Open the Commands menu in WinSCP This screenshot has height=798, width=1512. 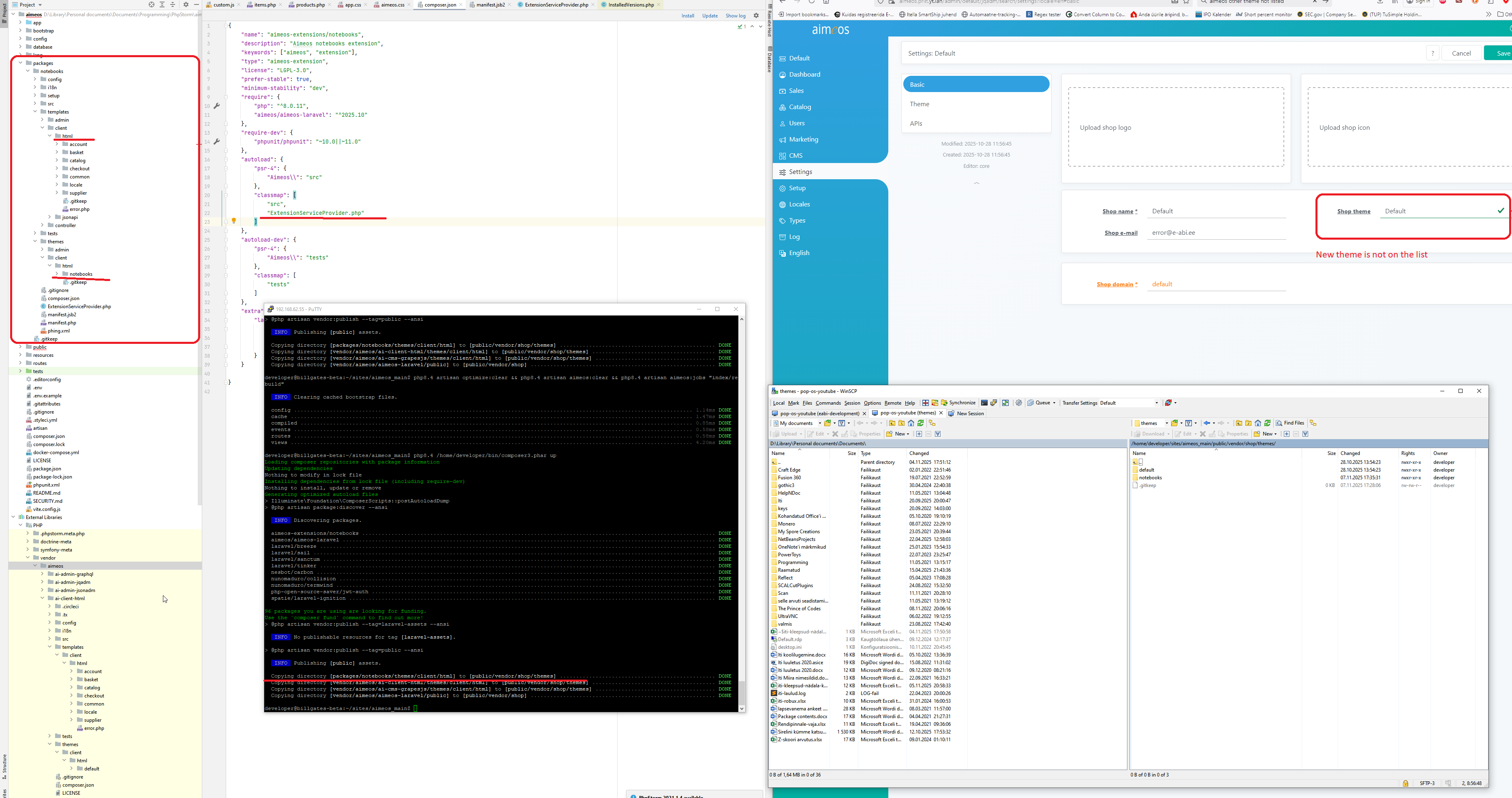tap(828, 403)
